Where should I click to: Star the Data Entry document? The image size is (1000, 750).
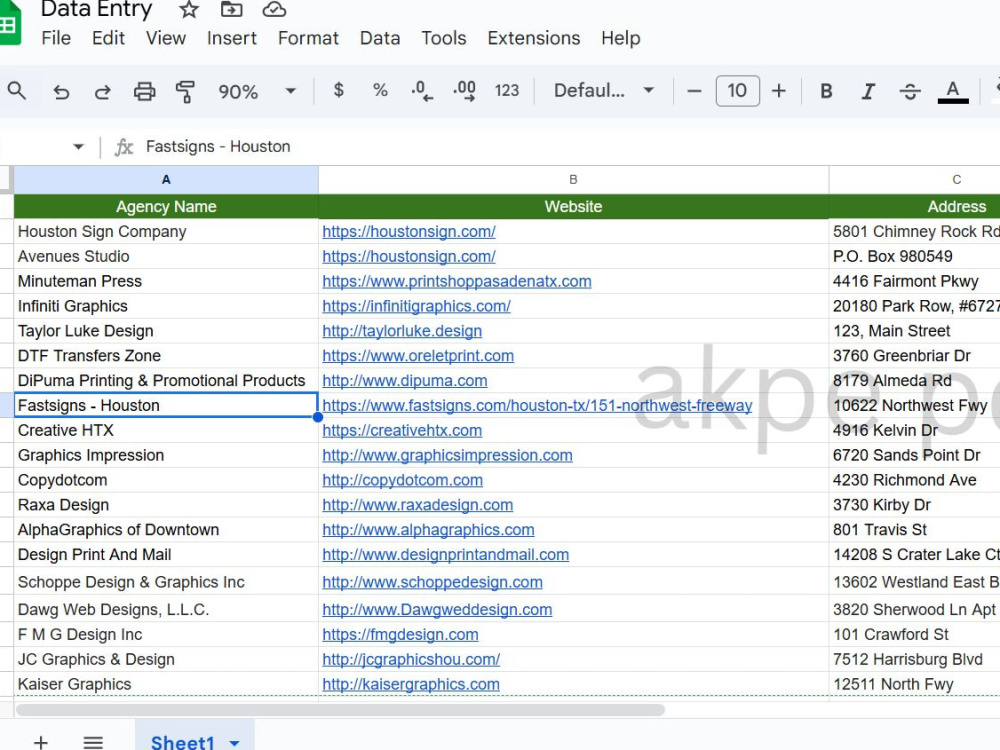[x=189, y=10]
